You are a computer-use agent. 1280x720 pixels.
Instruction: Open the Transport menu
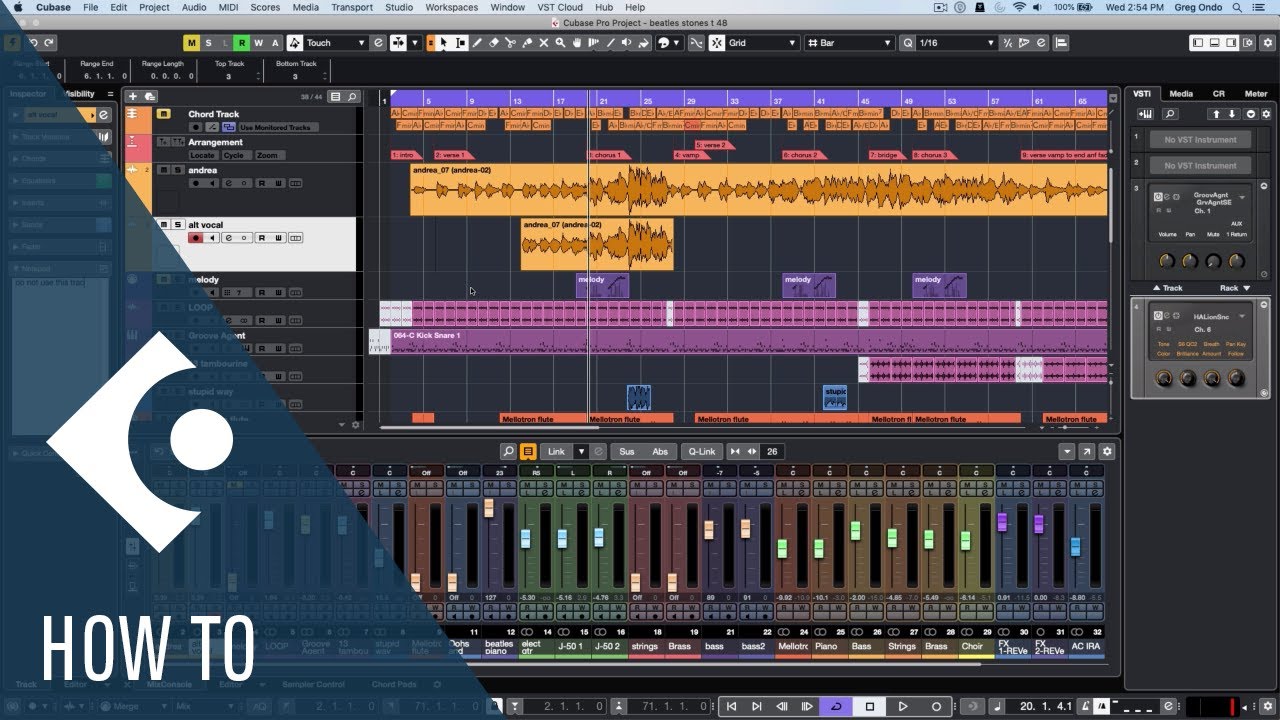(352, 7)
